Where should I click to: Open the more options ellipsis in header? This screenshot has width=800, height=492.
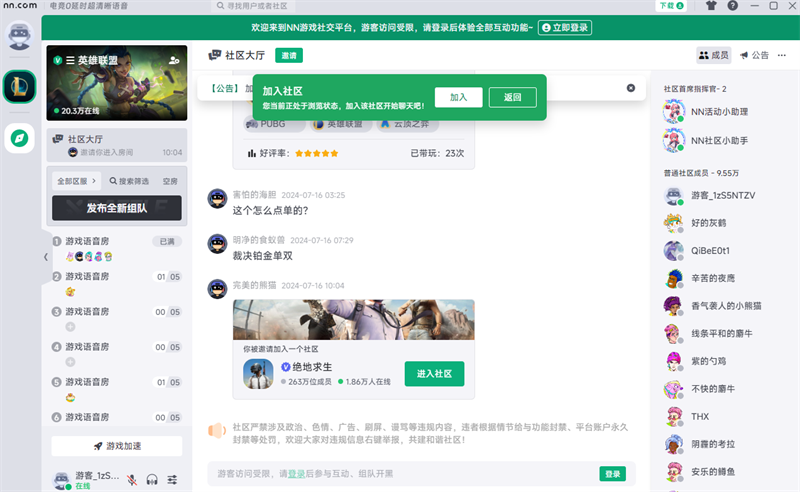pos(782,55)
